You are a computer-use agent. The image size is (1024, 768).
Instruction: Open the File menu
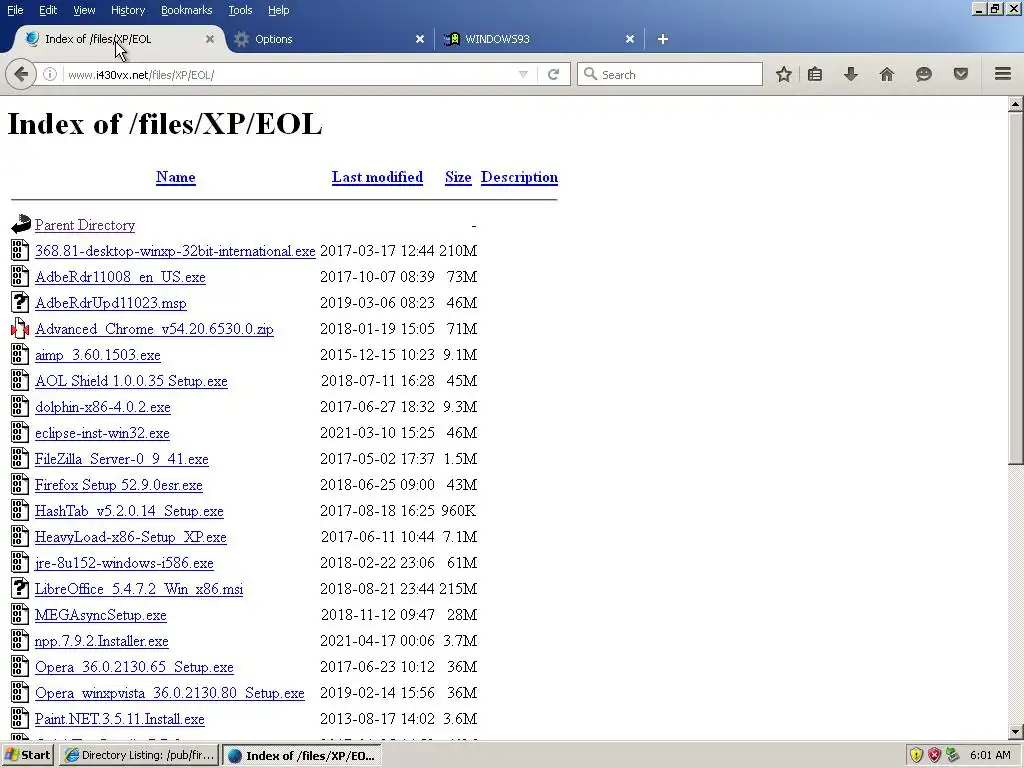tap(15, 10)
